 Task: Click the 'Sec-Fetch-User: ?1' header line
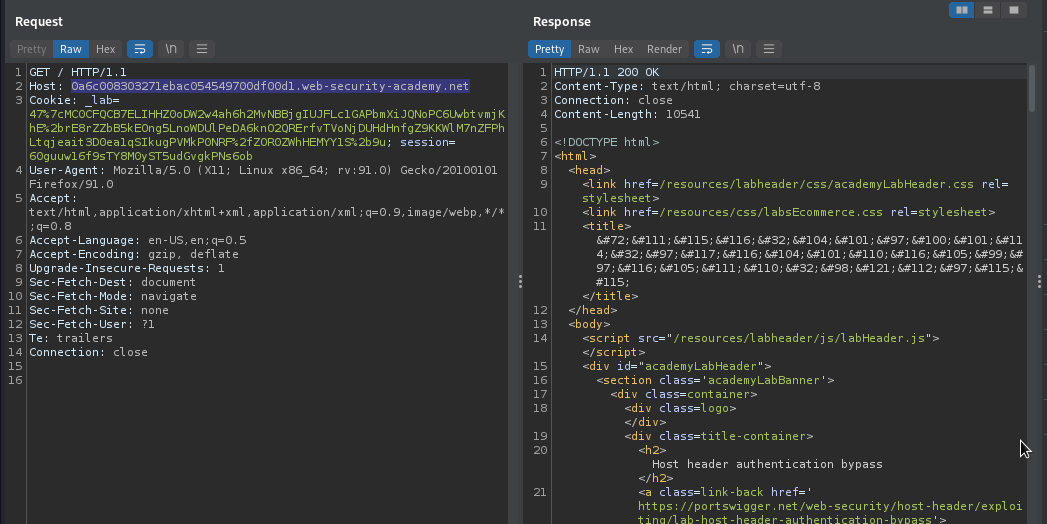pyautogui.click(x=91, y=324)
